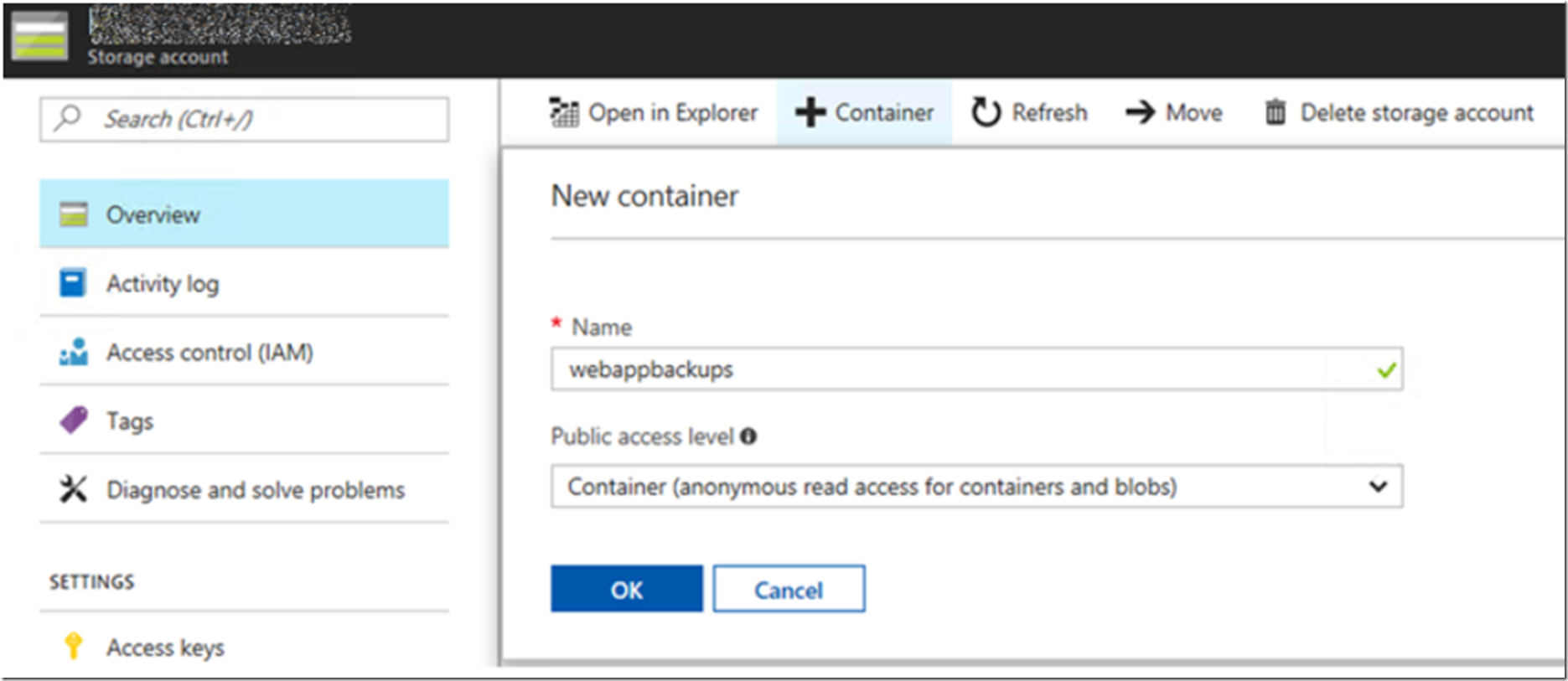Viewport: 1568px width, 681px height.
Task: Click the Public access level label
Action: (642, 436)
